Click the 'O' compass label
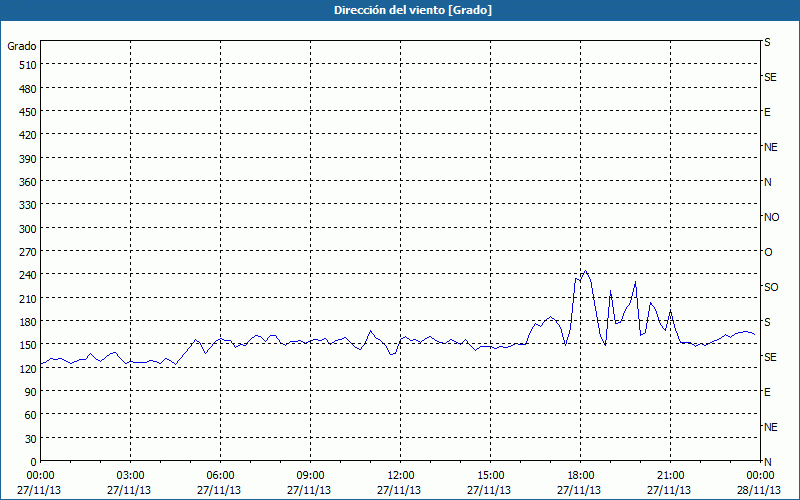This screenshot has height=500, width=800. 768,252
